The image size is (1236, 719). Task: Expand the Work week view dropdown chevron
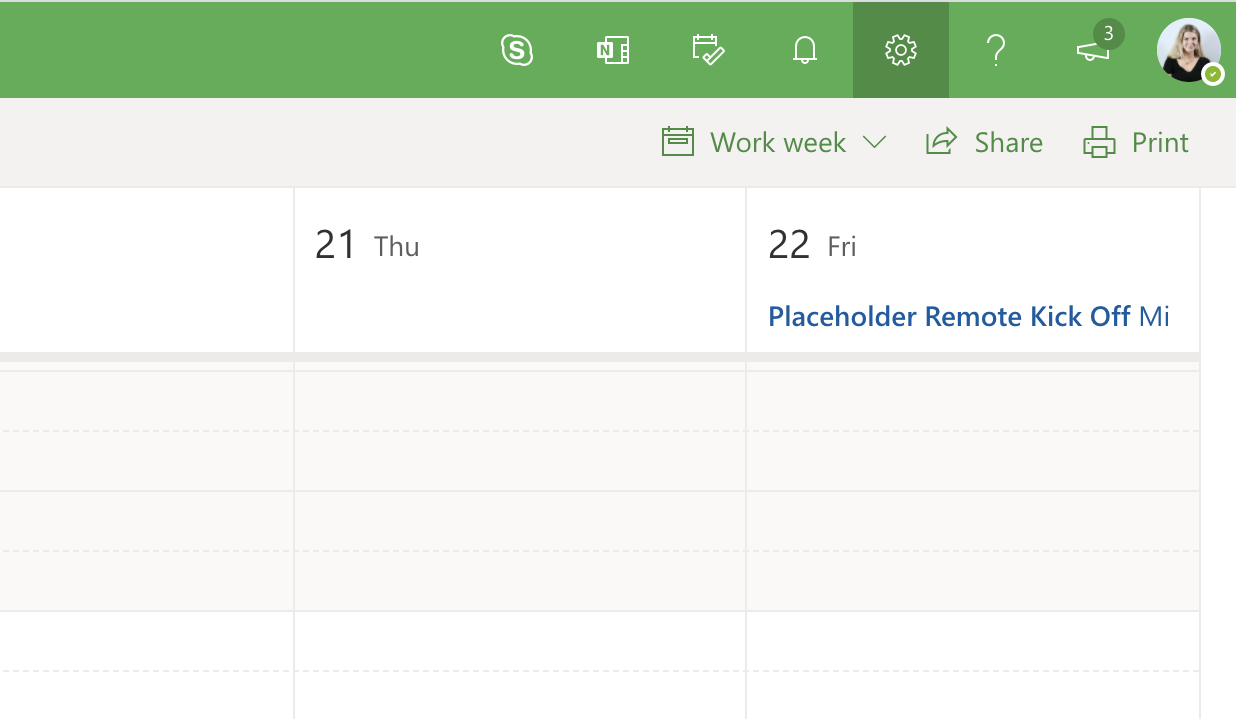[x=874, y=142]
